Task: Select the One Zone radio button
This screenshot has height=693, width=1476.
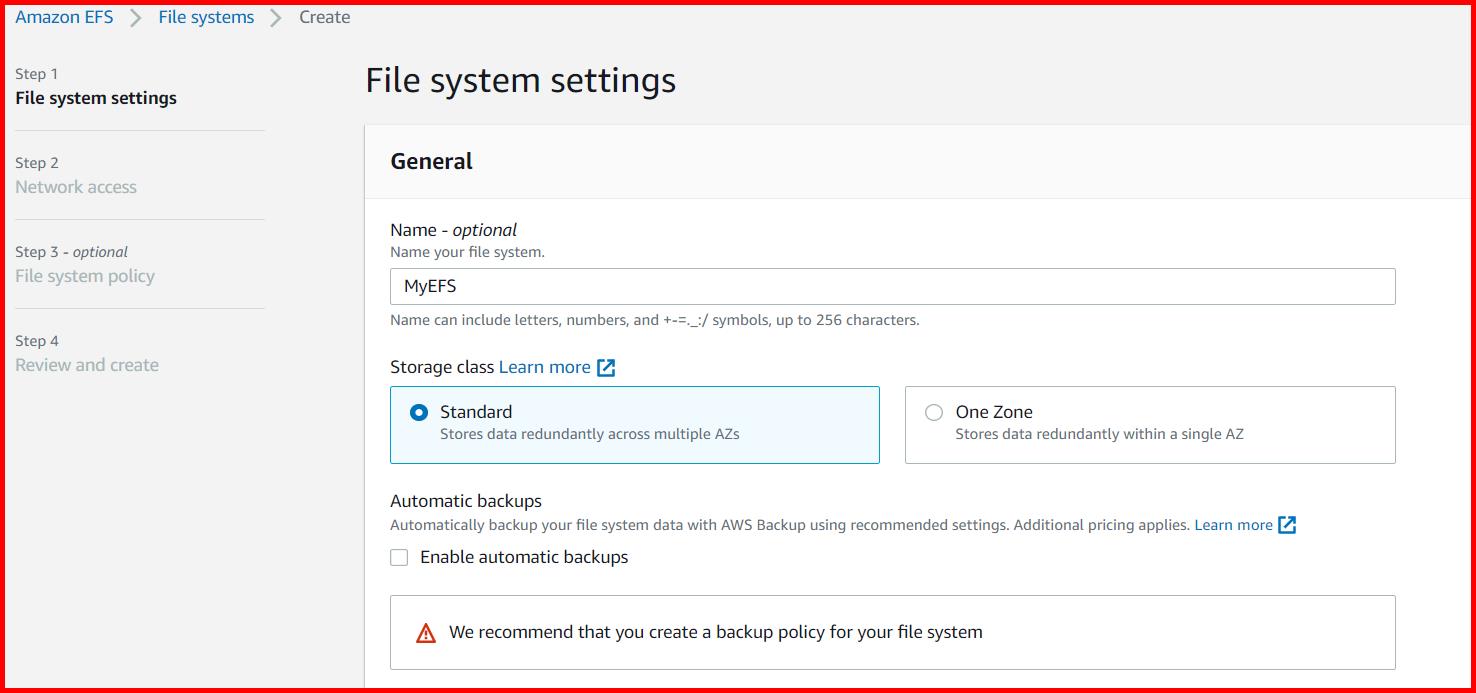Action: (934, 411)
